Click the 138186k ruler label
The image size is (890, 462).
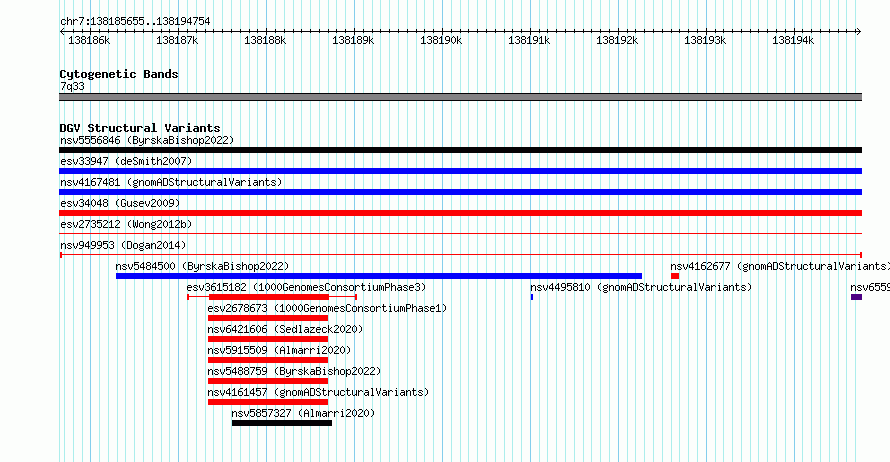[x=89, y=41]
